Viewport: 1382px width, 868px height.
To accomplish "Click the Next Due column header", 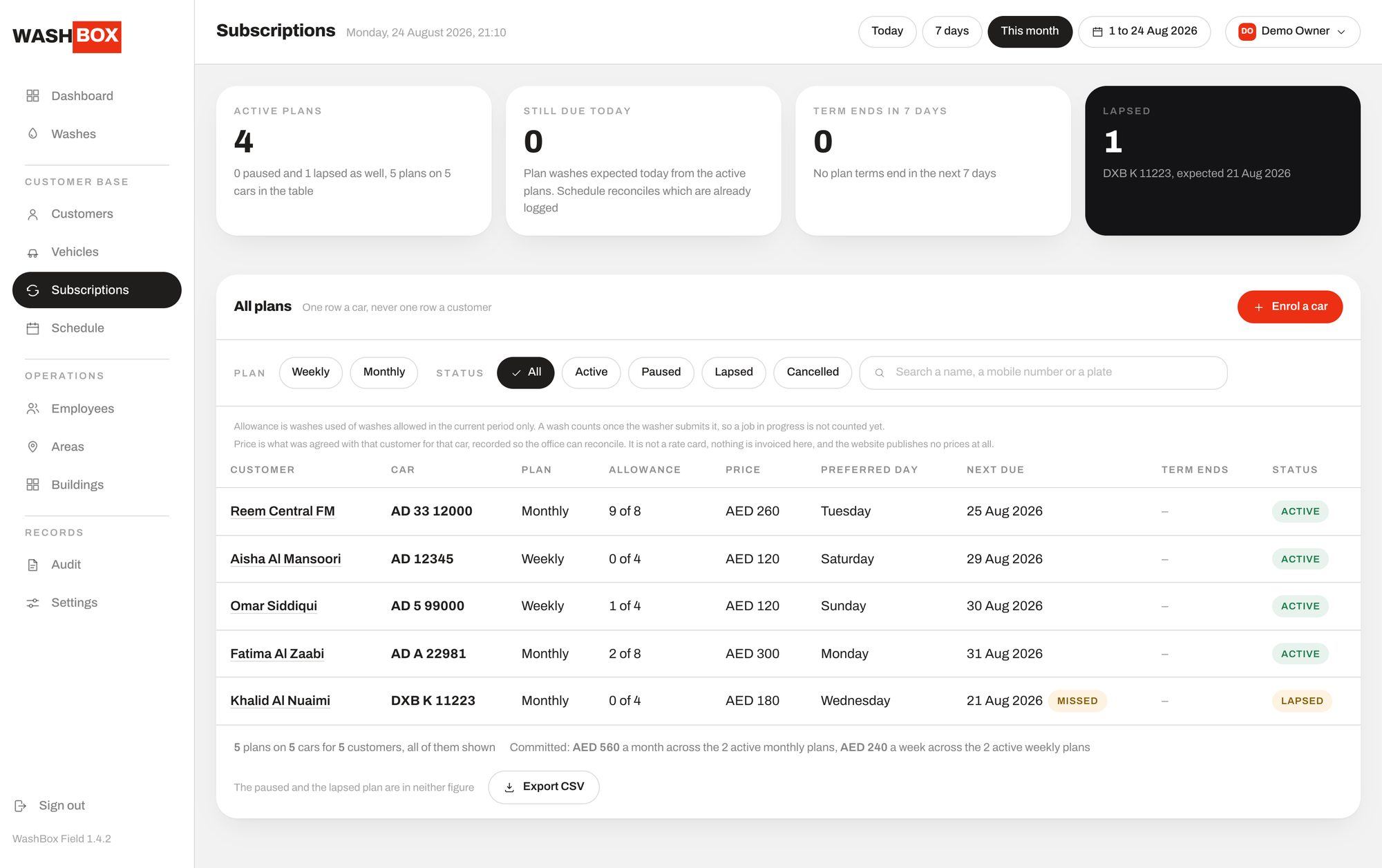I will pyautogui.click(x=995, y=470).
